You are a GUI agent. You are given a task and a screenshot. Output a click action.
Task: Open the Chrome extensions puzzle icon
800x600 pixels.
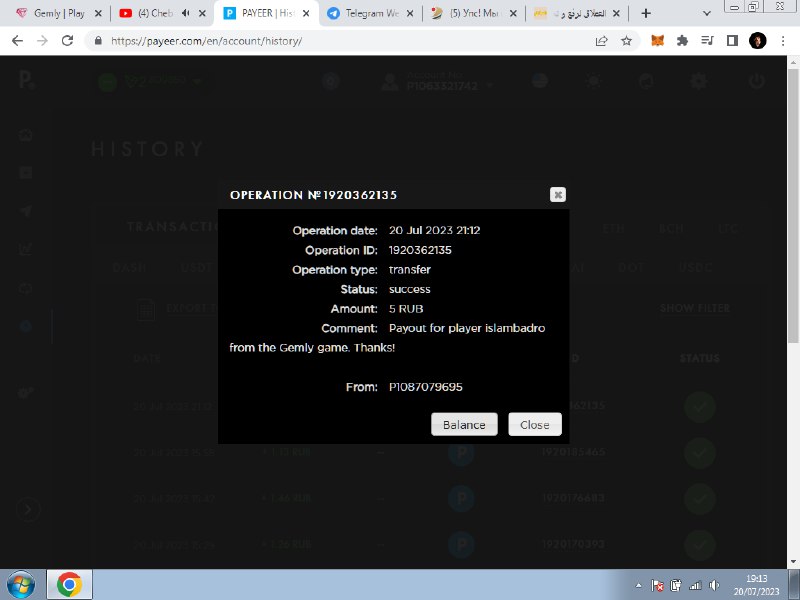(682, 41)
